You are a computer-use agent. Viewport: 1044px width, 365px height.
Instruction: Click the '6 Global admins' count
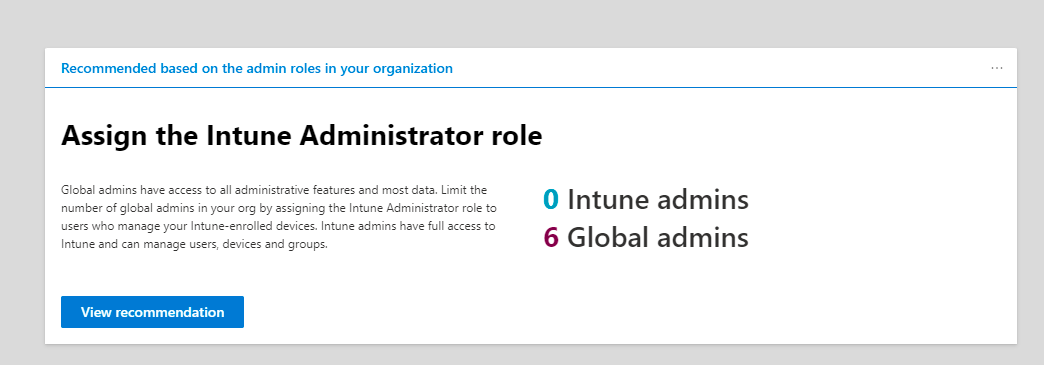pos(646,237)
